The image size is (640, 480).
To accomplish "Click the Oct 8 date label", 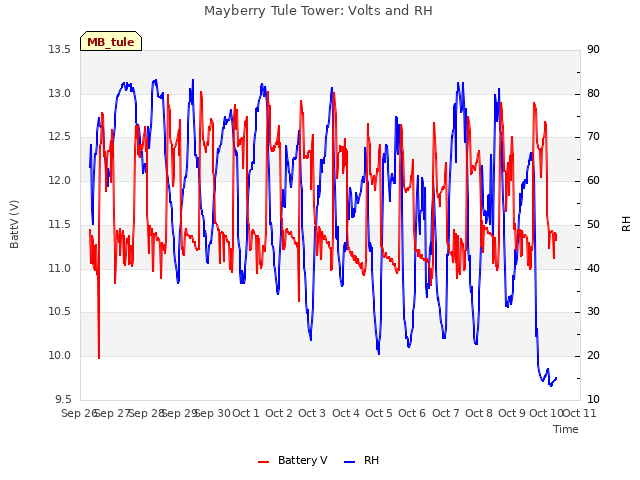I will coord(479,413).
